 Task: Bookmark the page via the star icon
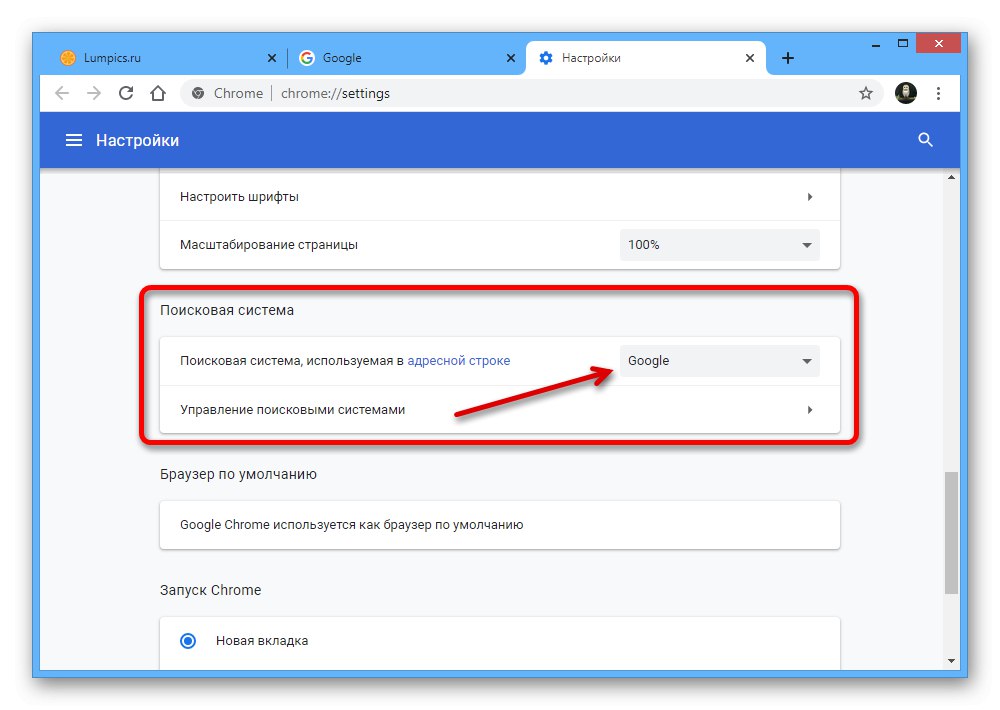click(866, 92)
